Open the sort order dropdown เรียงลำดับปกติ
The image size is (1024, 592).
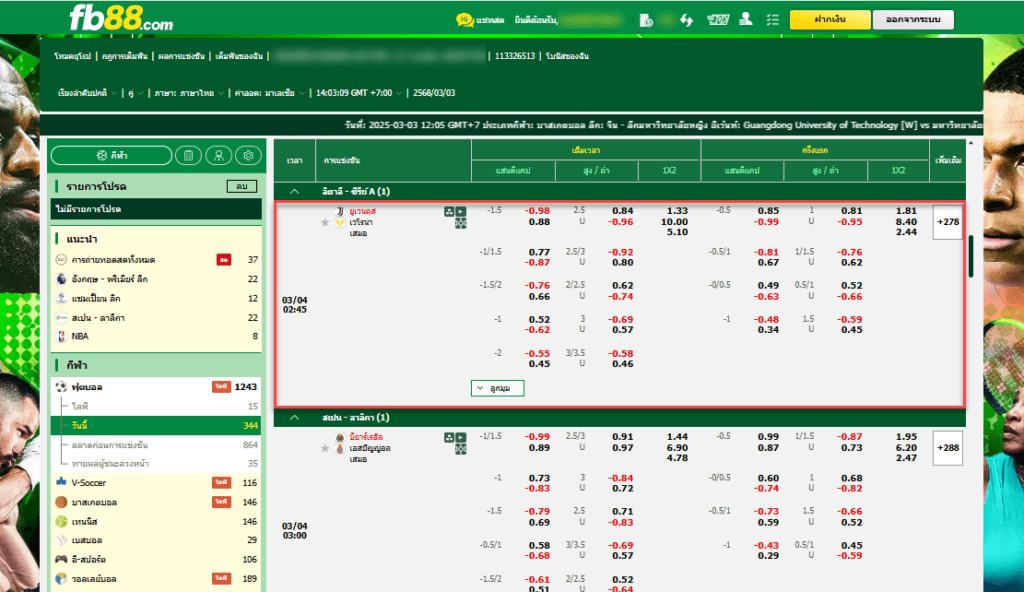[87, 93]
